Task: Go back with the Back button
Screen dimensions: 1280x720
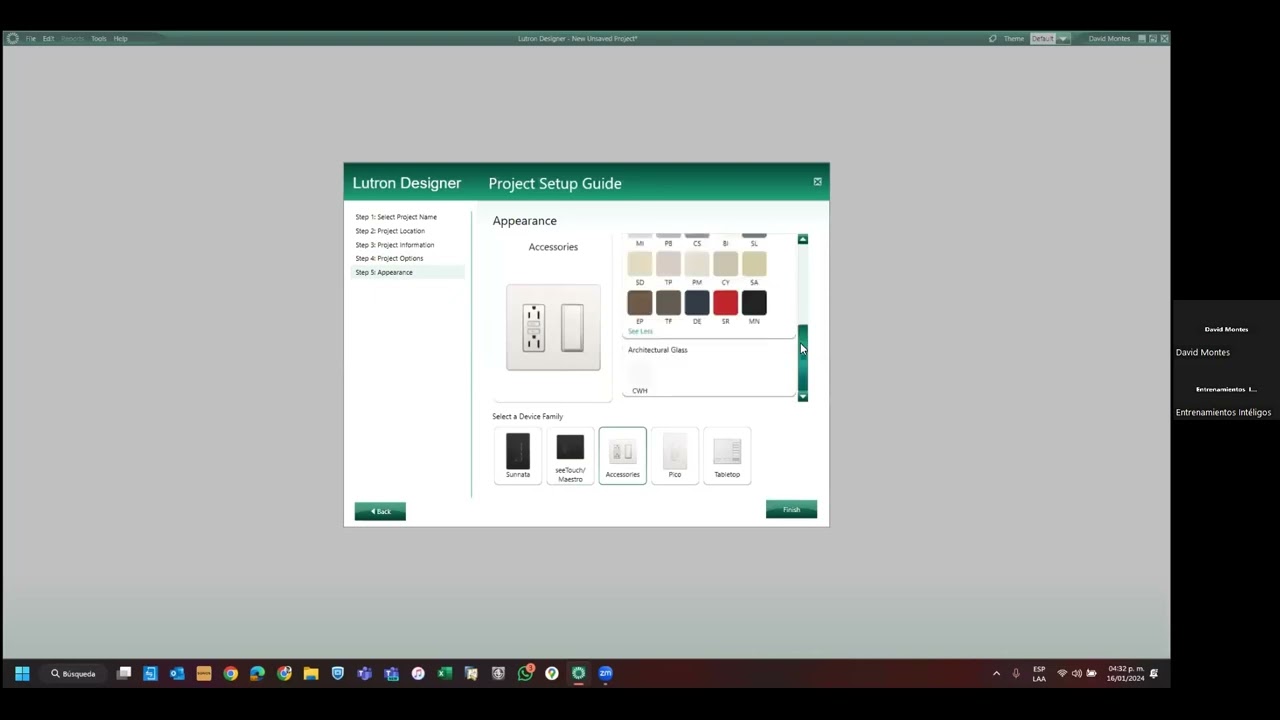Action: pyautogui.click(x=380, y=511)
